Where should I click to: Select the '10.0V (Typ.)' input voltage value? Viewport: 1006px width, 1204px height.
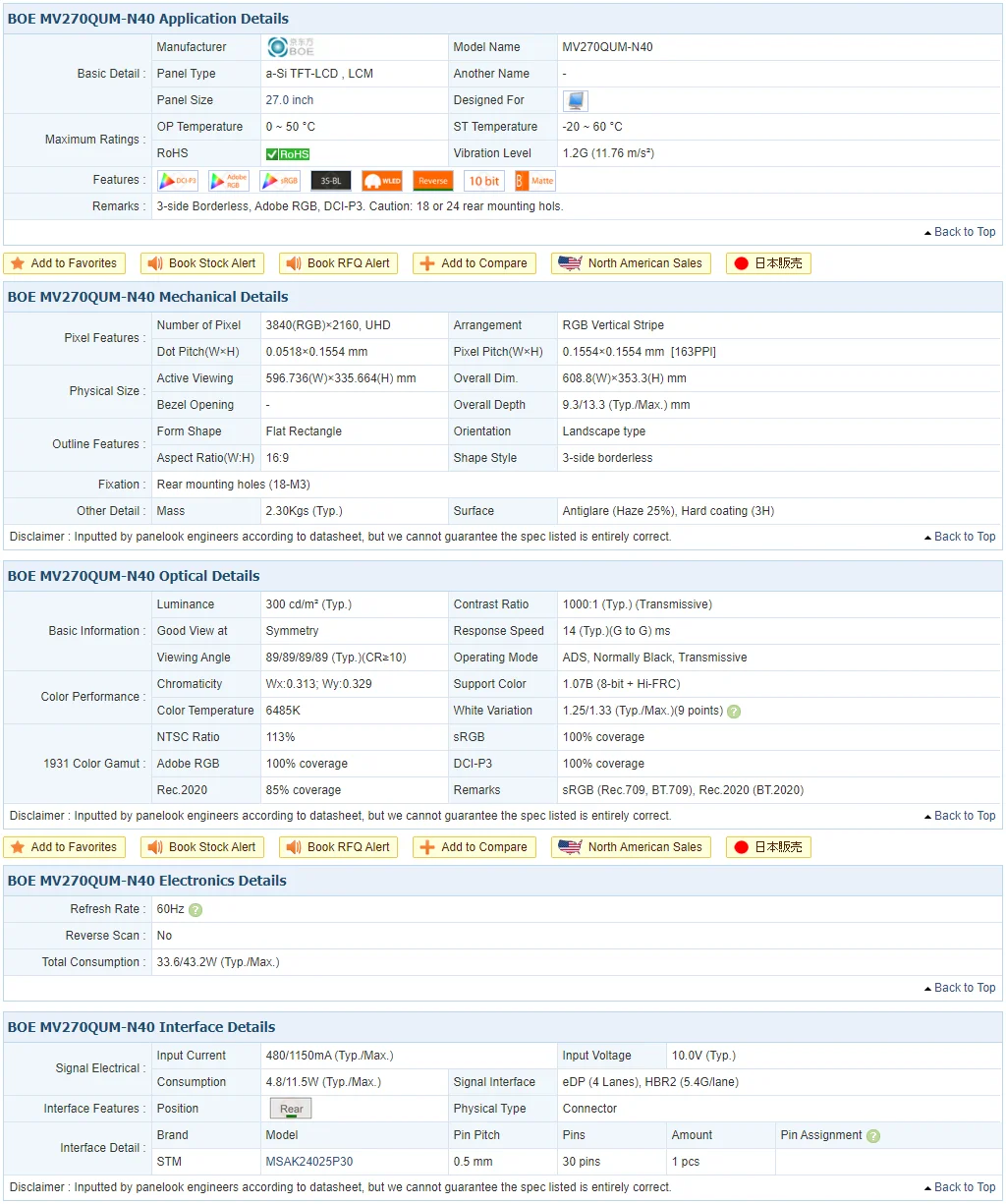tap(703, 1056)
